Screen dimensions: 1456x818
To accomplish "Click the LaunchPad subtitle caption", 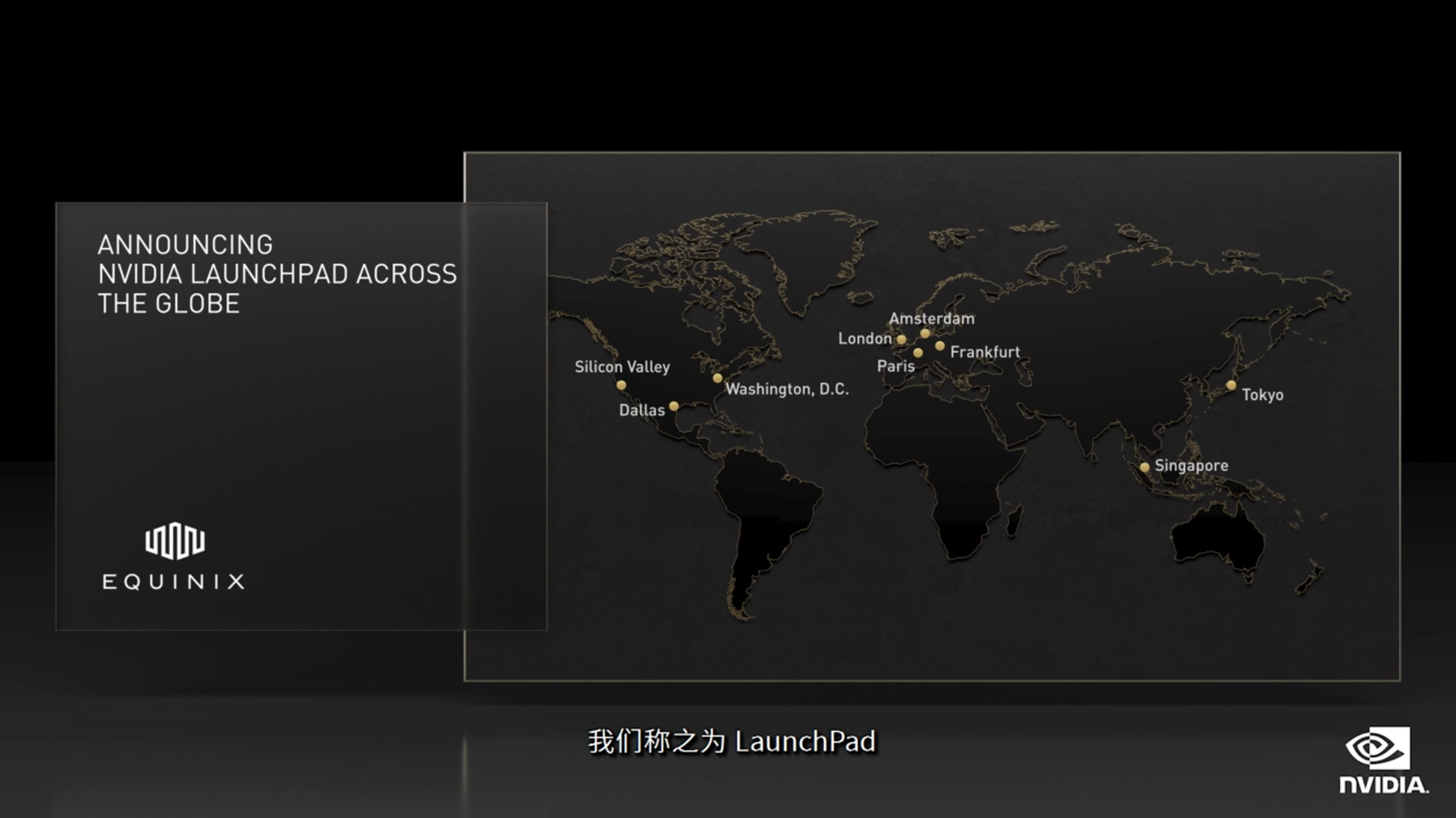I will click(732, 742).
